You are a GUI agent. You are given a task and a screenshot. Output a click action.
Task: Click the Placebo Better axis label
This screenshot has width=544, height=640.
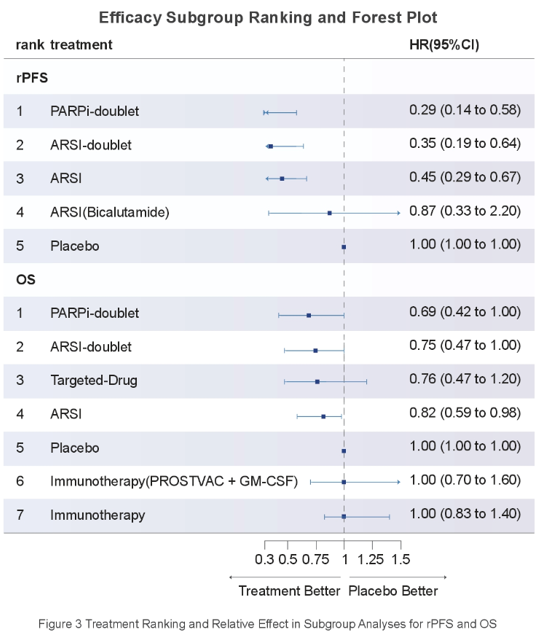[x=393, y=591]
